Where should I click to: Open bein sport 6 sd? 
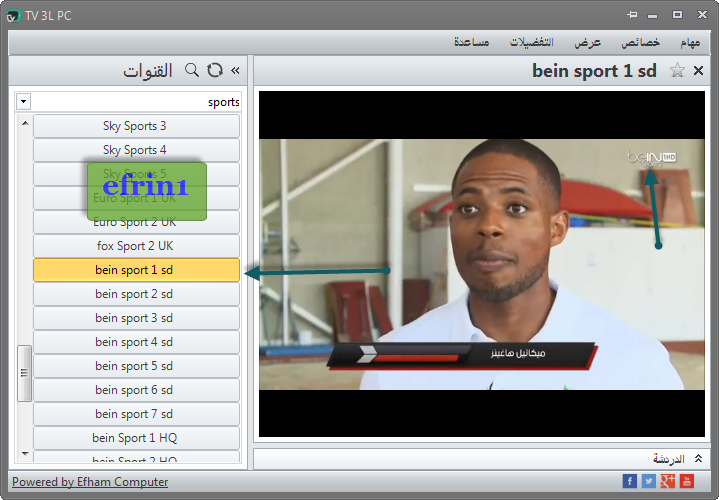(x=136, y=389)
